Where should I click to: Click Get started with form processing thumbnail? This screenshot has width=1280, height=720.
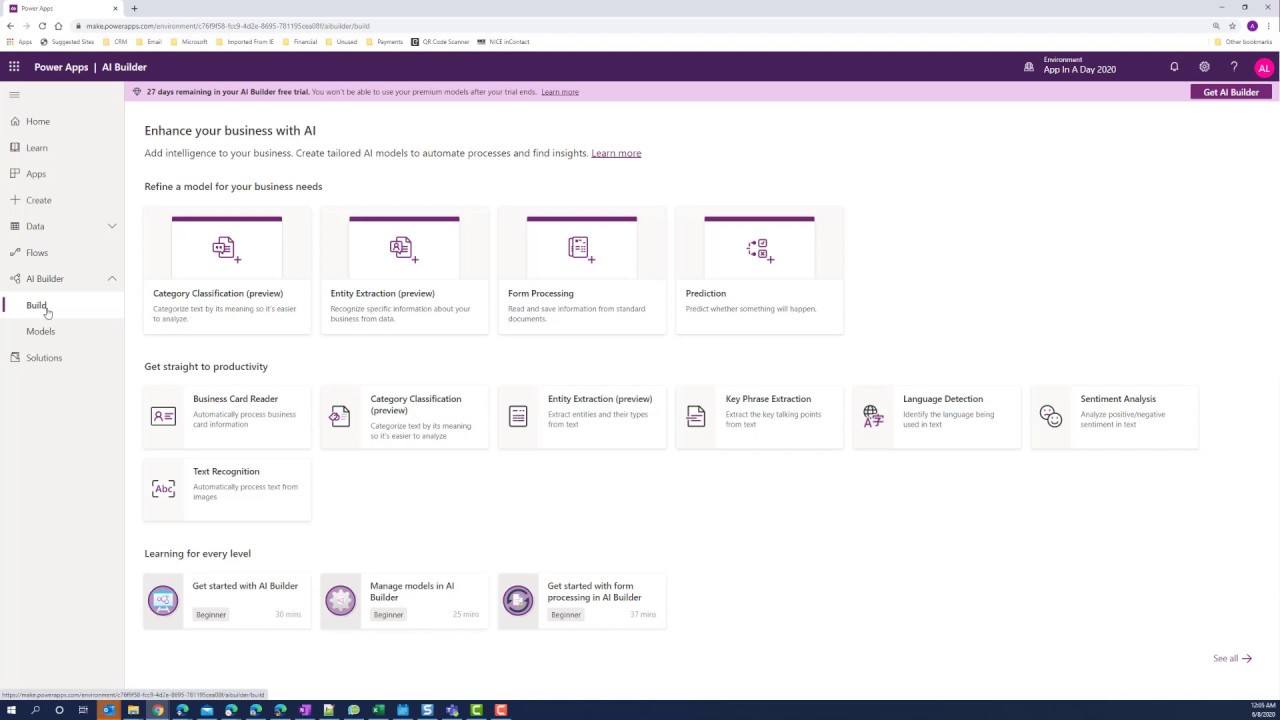(x=518, y=600)
